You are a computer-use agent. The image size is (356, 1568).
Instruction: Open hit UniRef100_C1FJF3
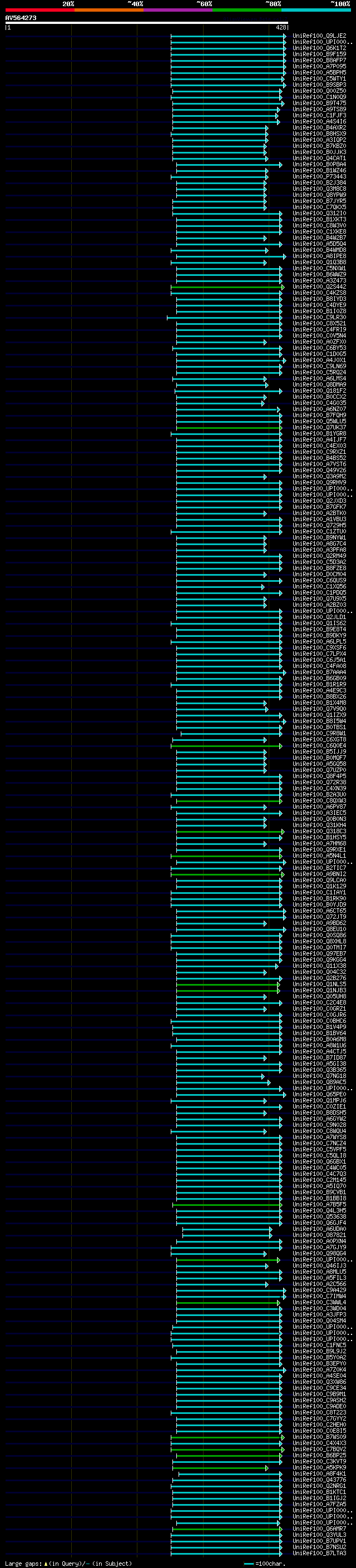click(319, 115)
